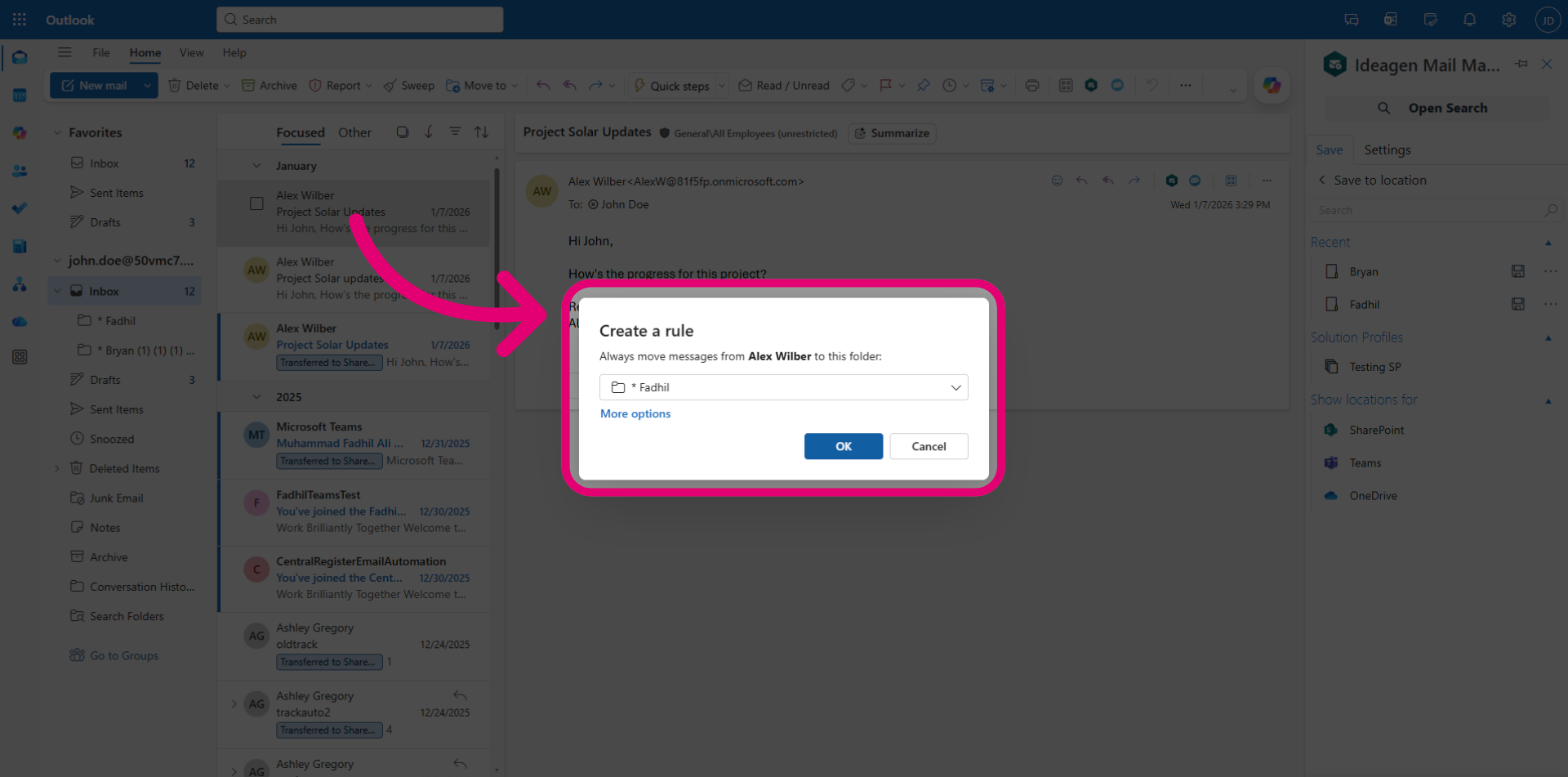Click the Snooze clock icon in ribbon
This screenshot has width=1568, height=777.
(949, 85)
